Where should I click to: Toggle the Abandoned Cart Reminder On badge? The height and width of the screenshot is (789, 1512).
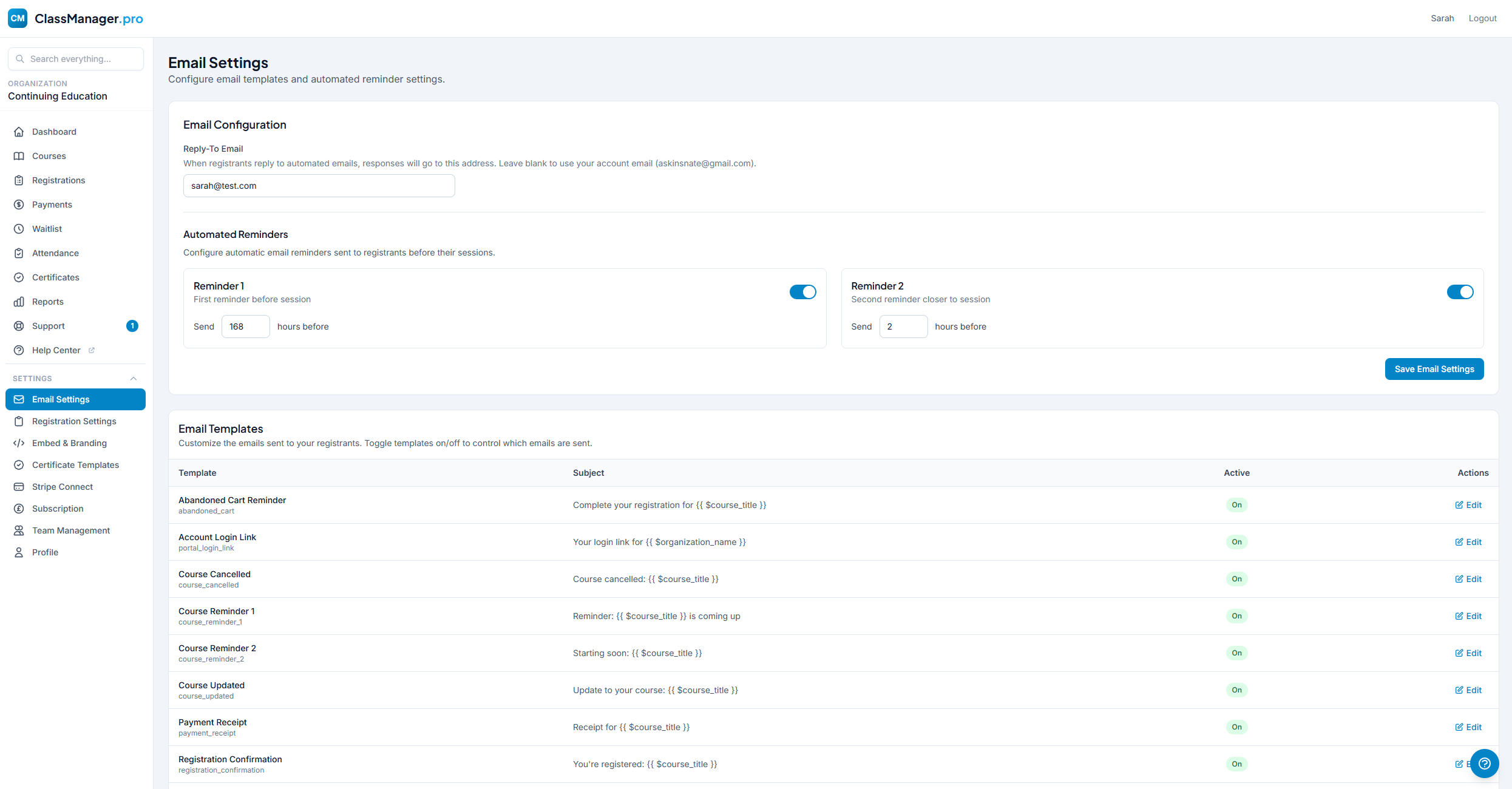coord(1236,505)
